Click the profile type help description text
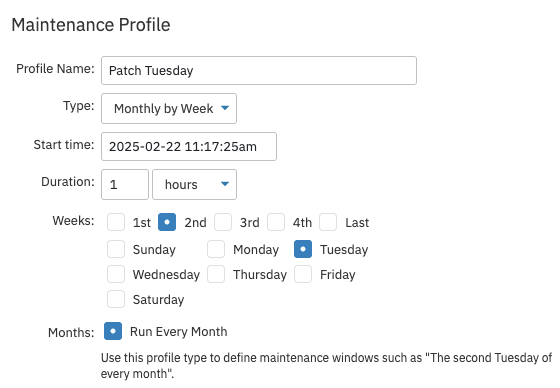560x388 pixels. pyautogui.click(x=326, y=365)
